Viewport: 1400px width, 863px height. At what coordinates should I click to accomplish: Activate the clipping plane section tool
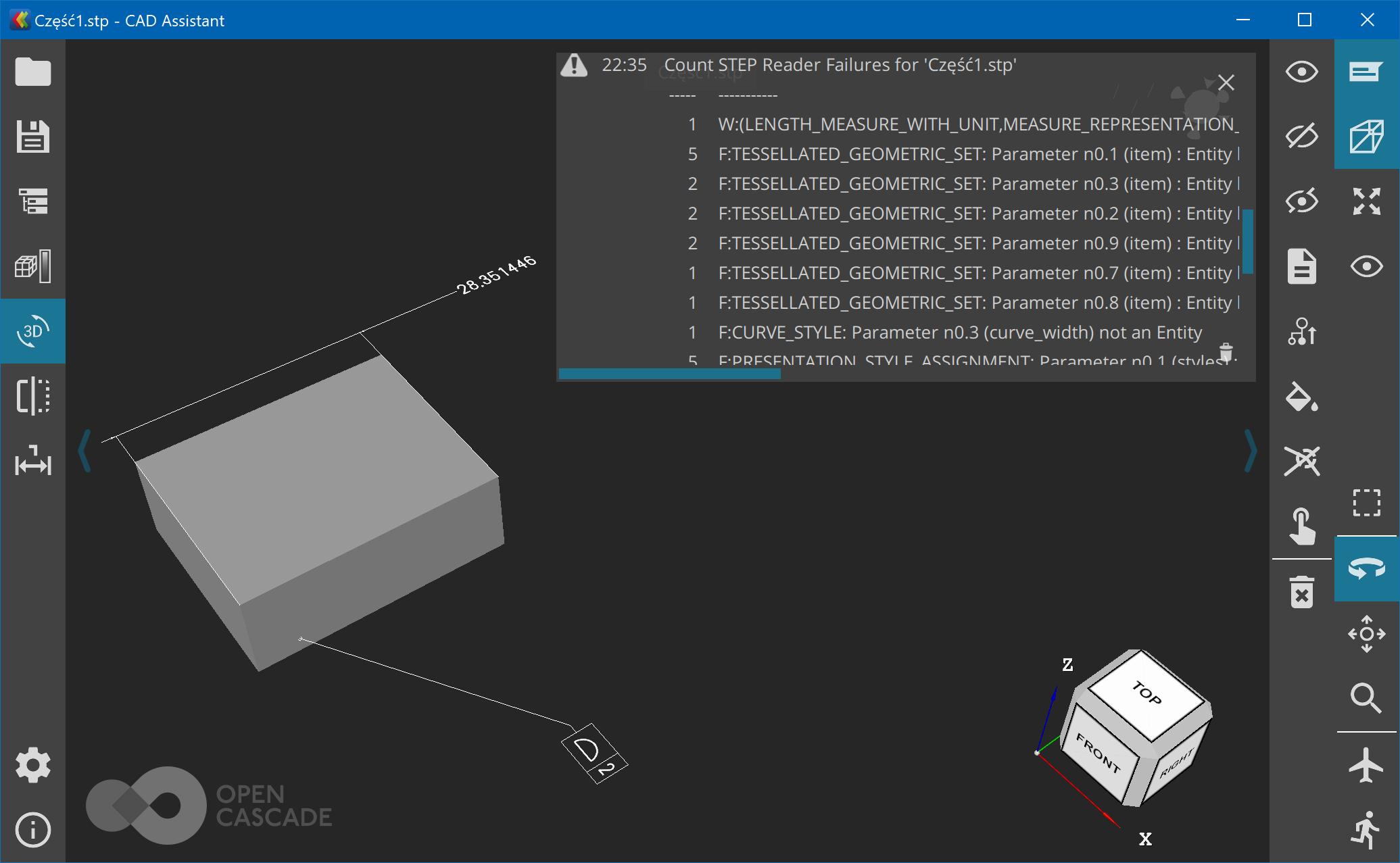(32, 396)
